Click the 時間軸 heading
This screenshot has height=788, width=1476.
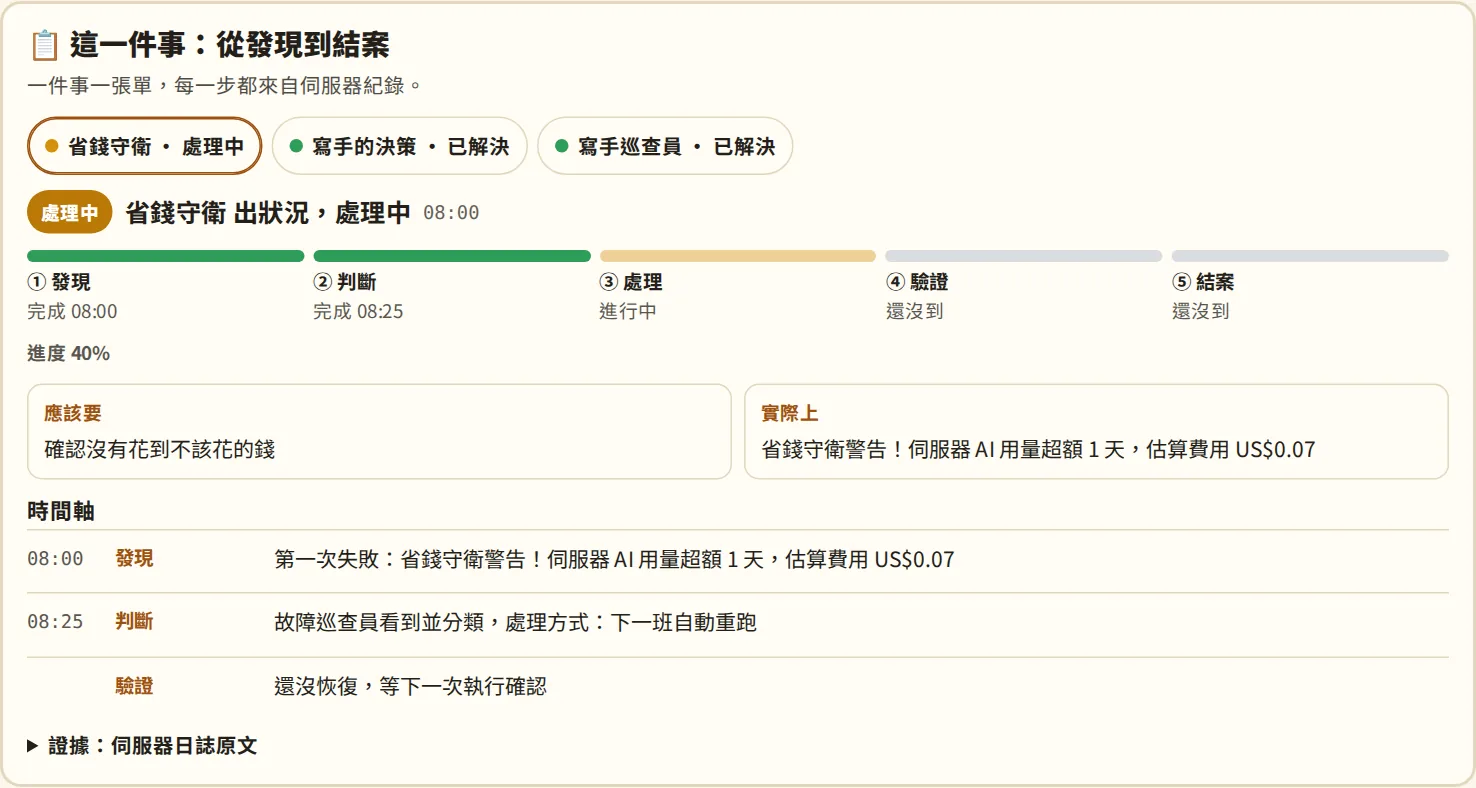(61, 511)
